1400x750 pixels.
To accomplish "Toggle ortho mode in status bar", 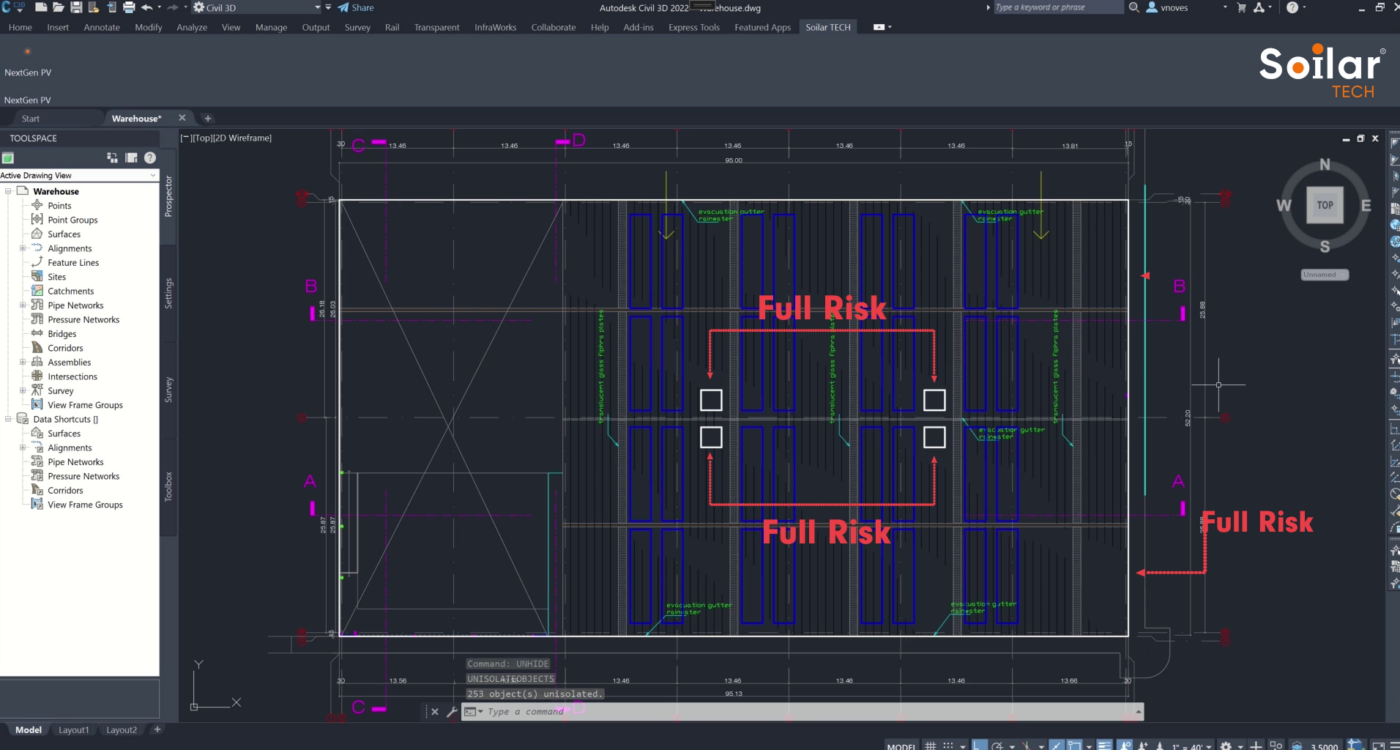I will [978, 743].
